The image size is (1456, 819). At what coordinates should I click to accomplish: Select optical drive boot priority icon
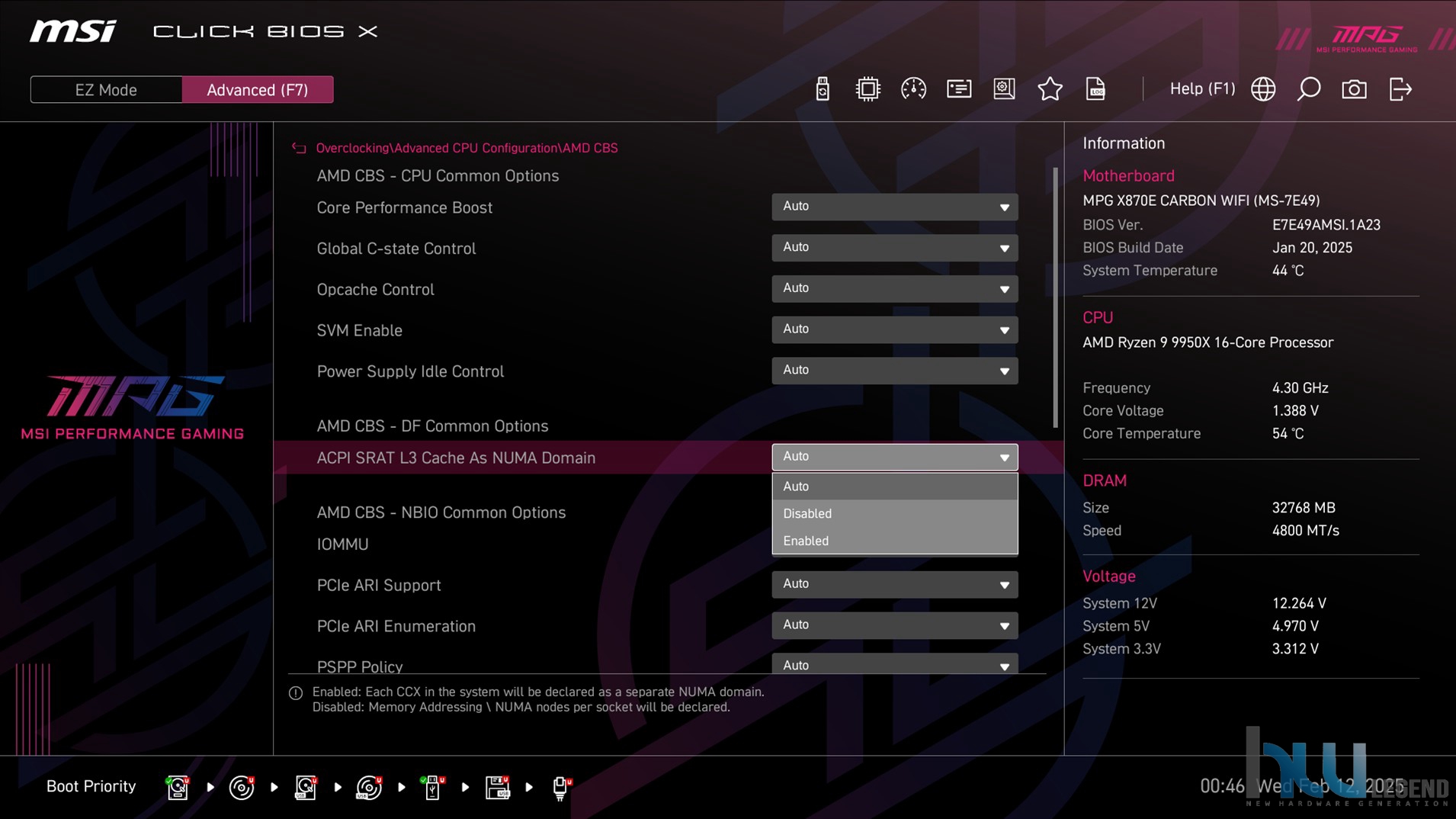click(x=242, y=787)
